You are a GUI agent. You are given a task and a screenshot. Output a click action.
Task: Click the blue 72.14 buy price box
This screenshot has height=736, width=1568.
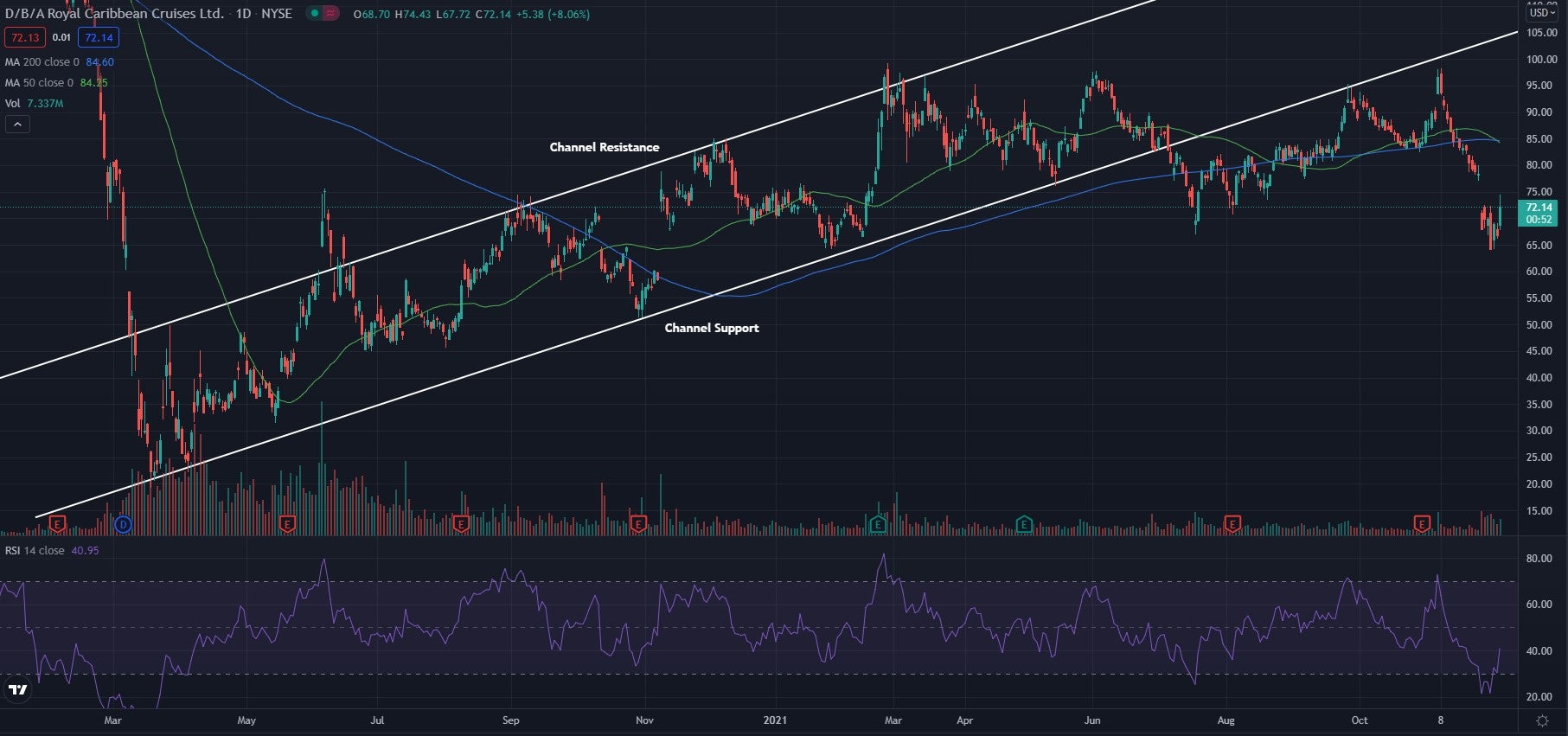pos(99,37)
